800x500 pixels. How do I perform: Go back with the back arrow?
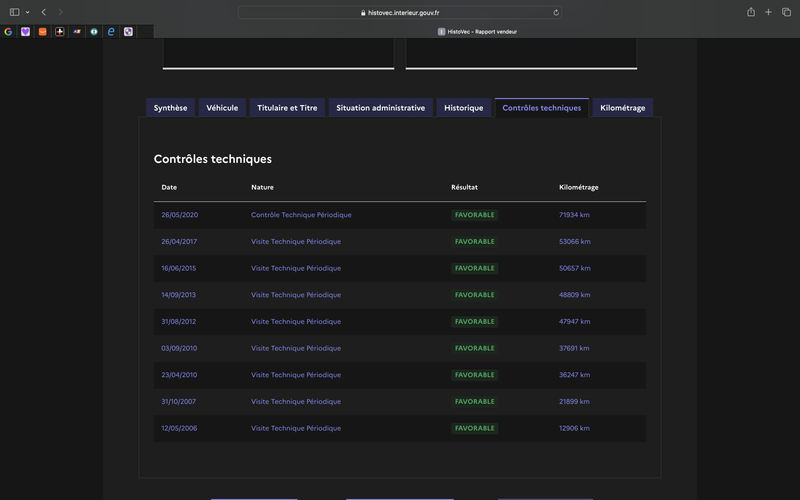point(44,12)
